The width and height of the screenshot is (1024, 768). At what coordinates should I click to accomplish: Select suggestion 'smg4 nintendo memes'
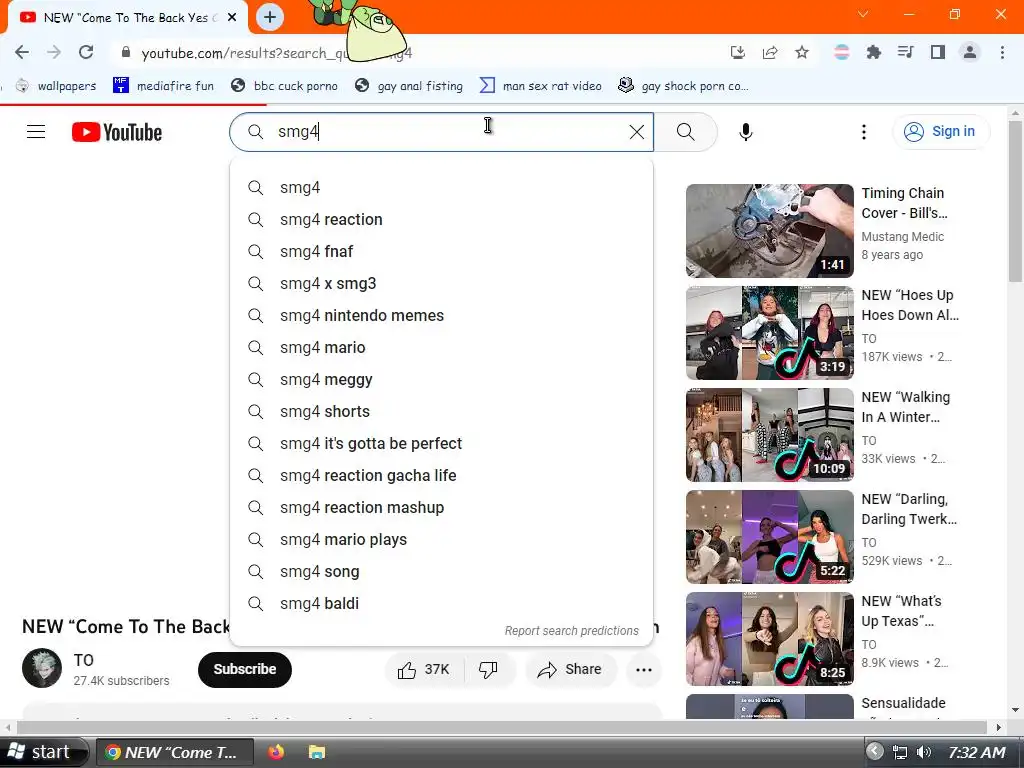click(x=441, y=315)
